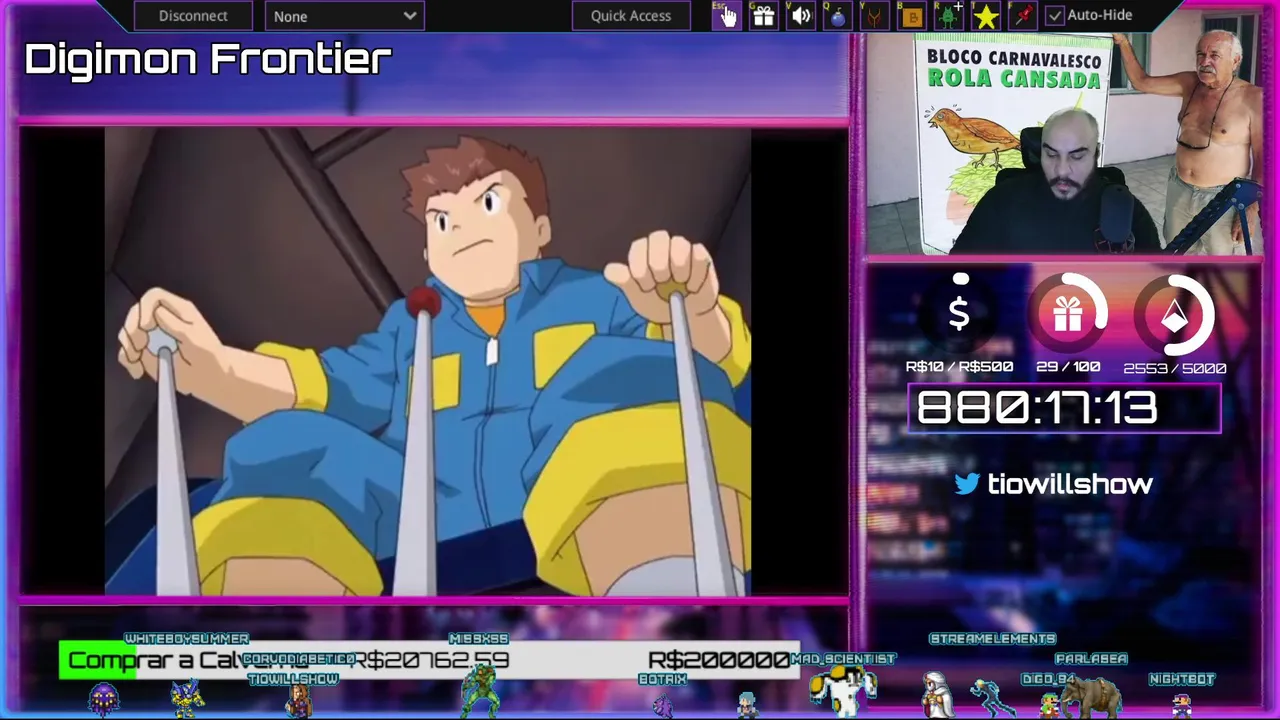
Task: Click the Comprar donation progress bar
Action: point(430,660)
